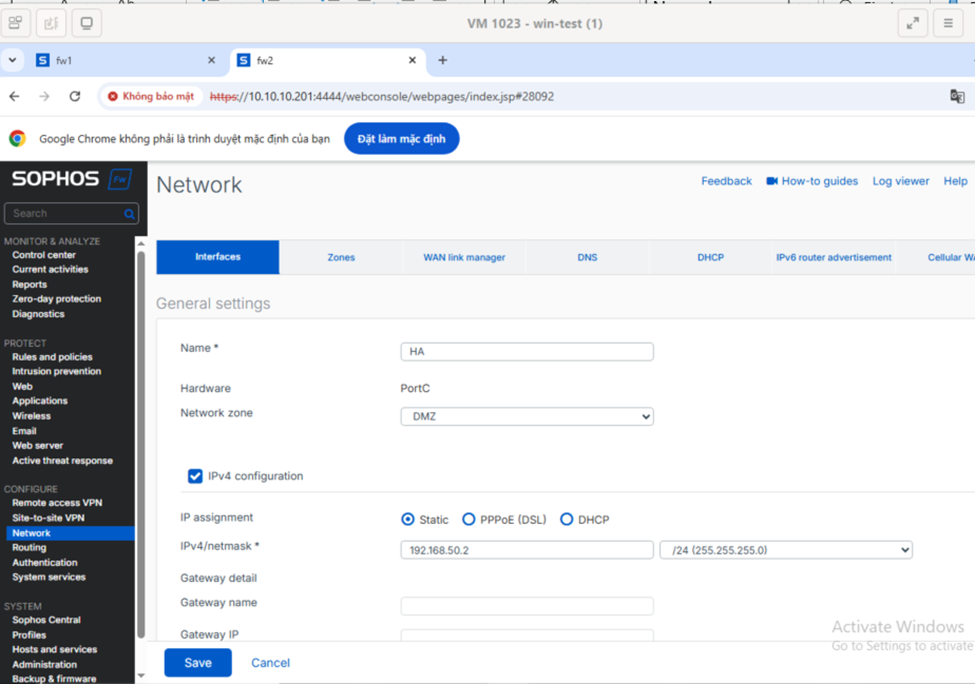Click the browser reload icon
The width and height of the screenshot is (975, 684).
(75, 96)
